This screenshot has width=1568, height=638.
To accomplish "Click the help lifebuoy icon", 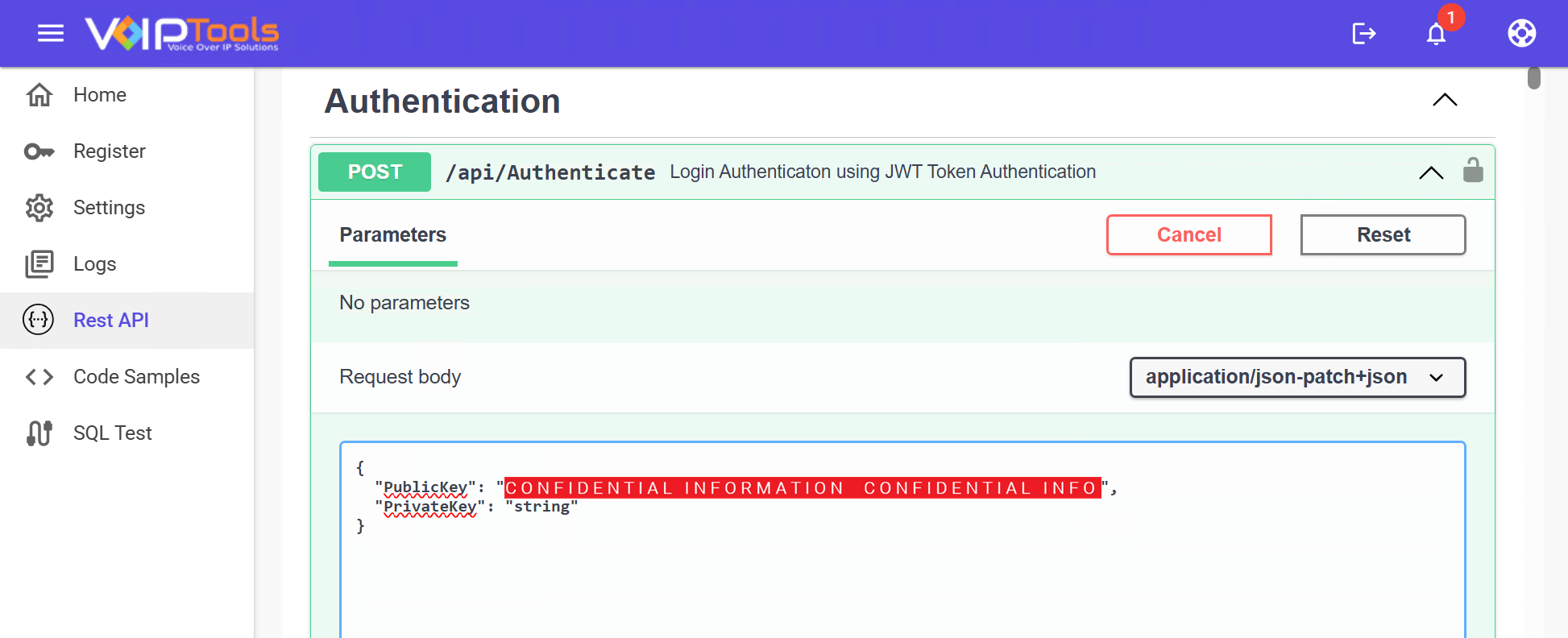I will coord(1521,33).
